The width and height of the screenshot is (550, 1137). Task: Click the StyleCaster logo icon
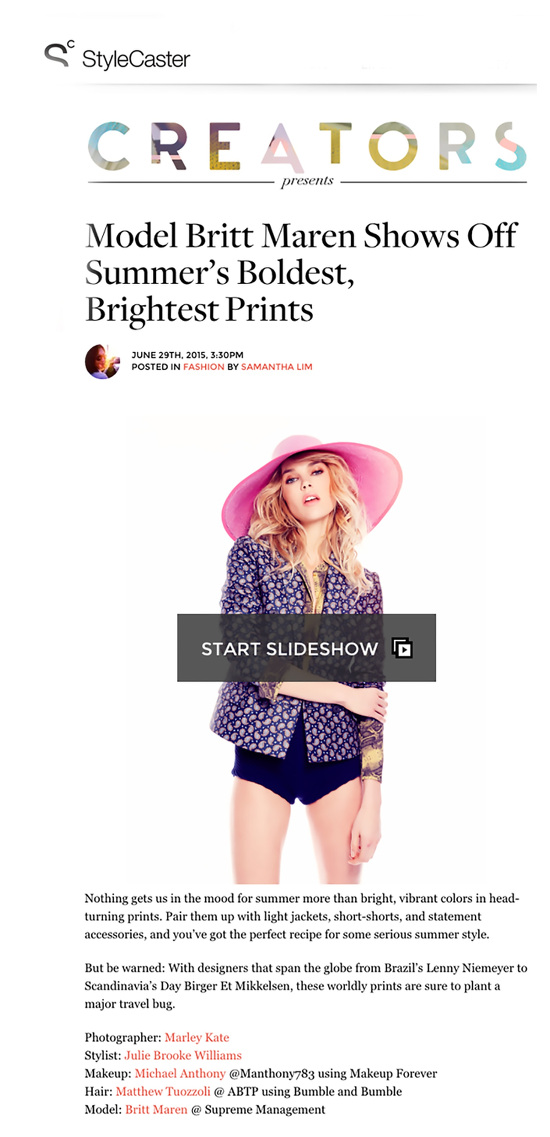(x=59, y=54)
